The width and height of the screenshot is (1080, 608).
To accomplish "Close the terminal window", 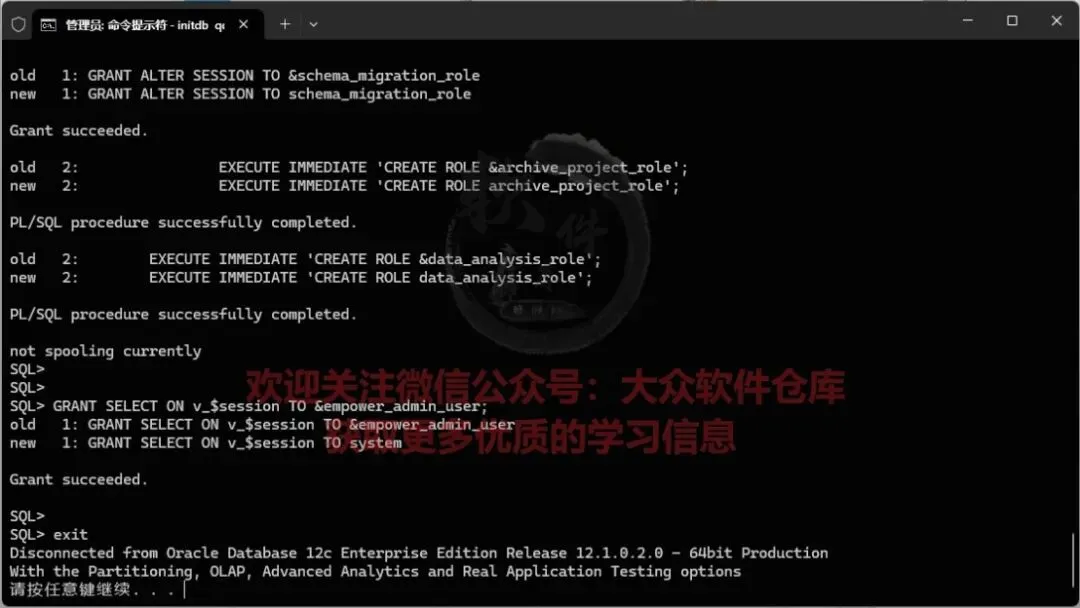I will 1057,21.
